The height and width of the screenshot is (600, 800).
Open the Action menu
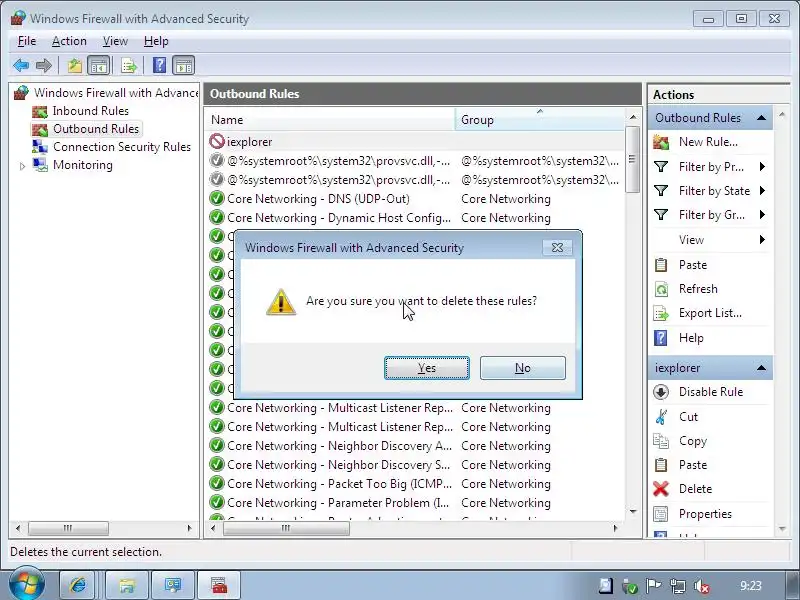[x=69, y=41]
